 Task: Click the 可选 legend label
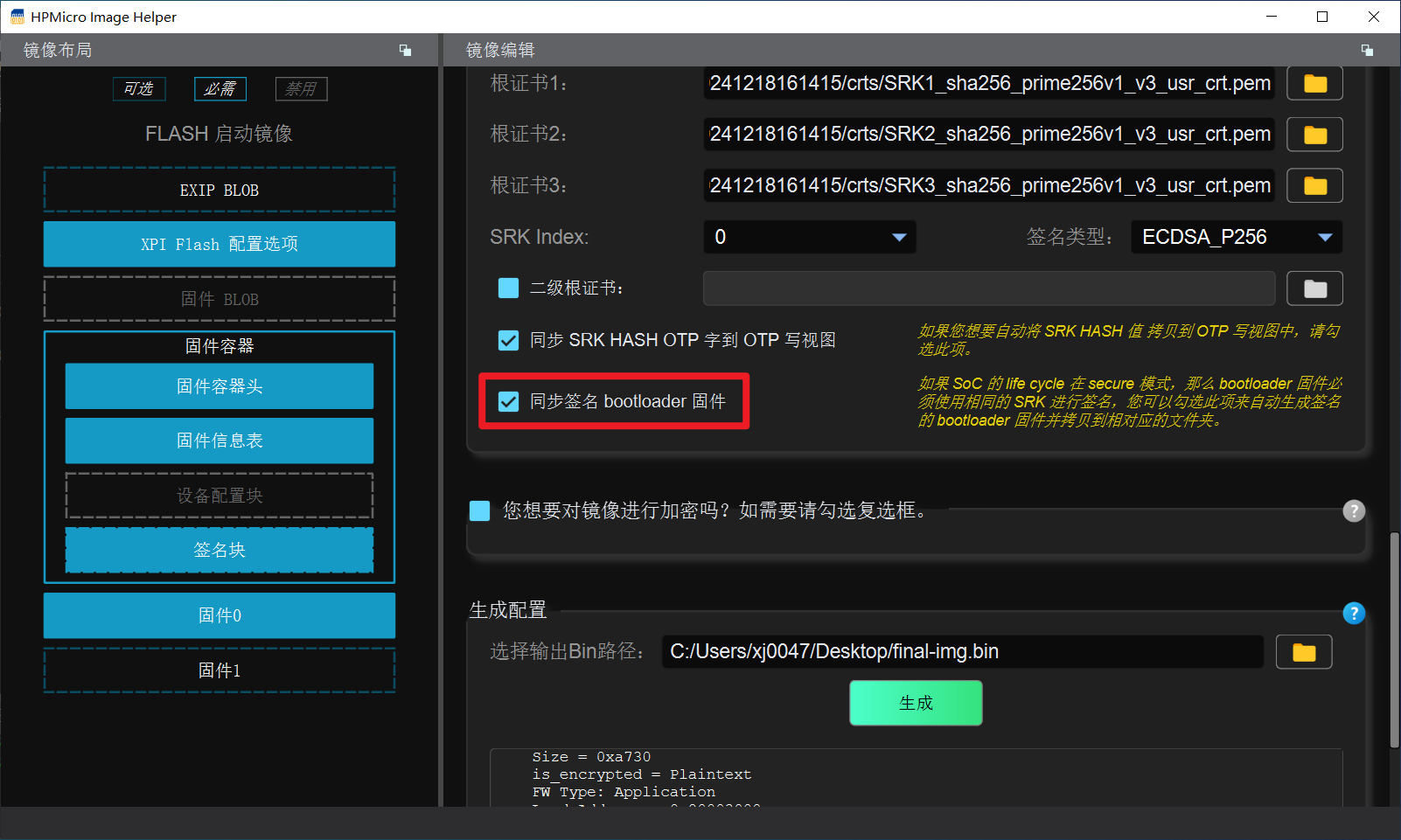[139, 89]
